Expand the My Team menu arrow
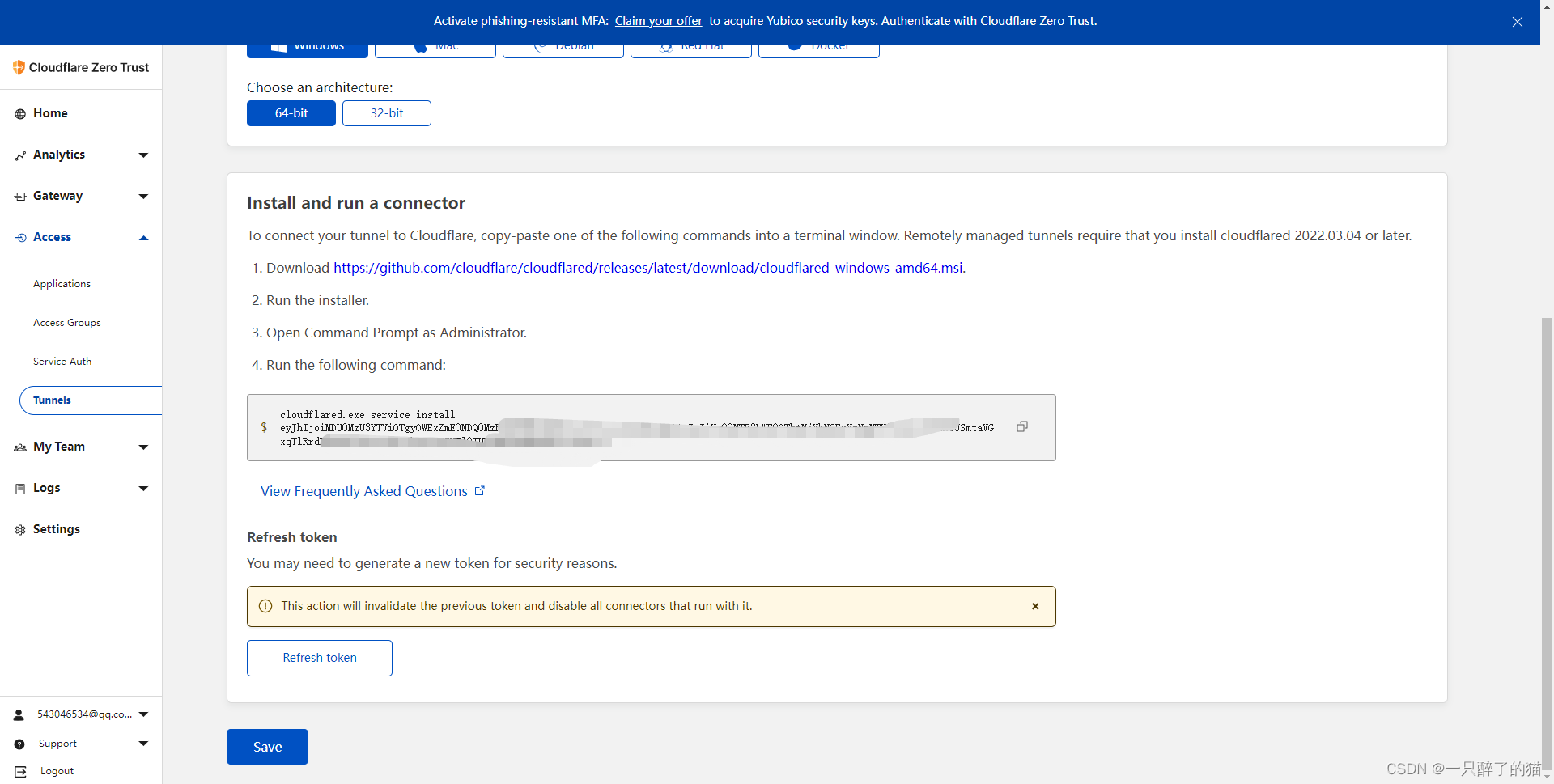This screenshot has width=1554, height=784. [x=143, y=447]
